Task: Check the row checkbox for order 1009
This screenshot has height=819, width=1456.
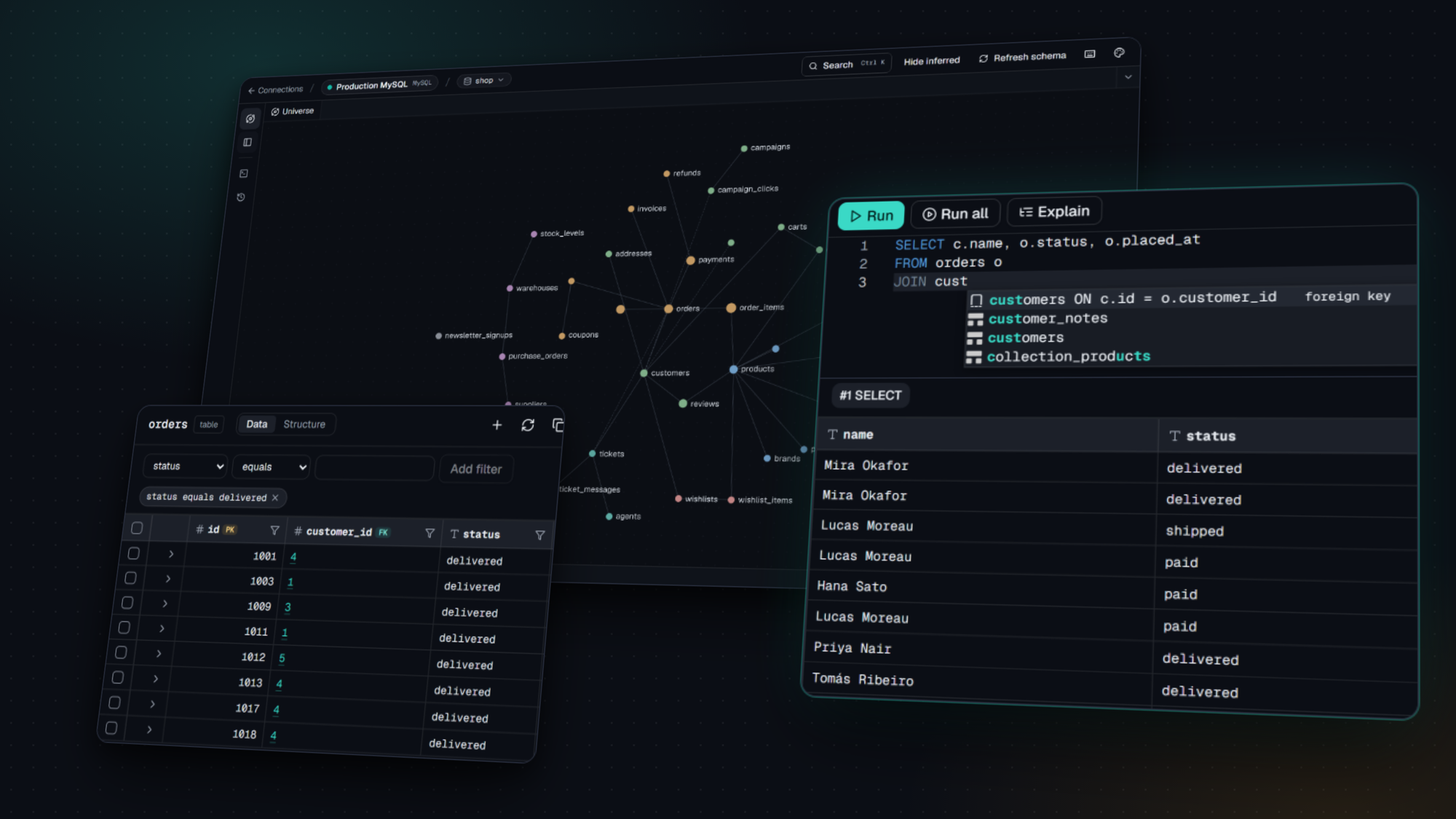Action: (x=127, y=603)
